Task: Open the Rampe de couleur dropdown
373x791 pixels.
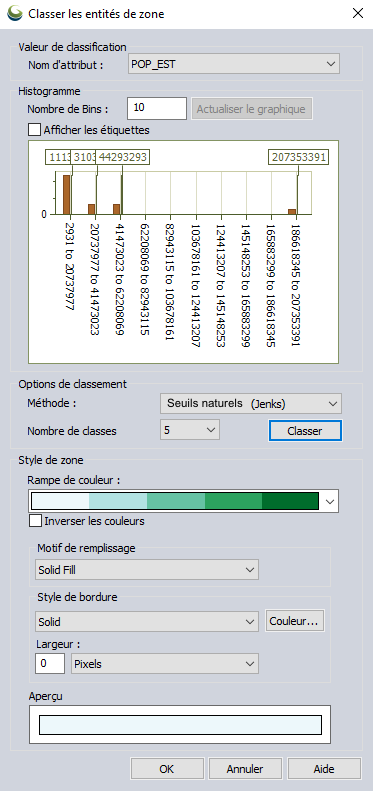Action: [184, 501]
